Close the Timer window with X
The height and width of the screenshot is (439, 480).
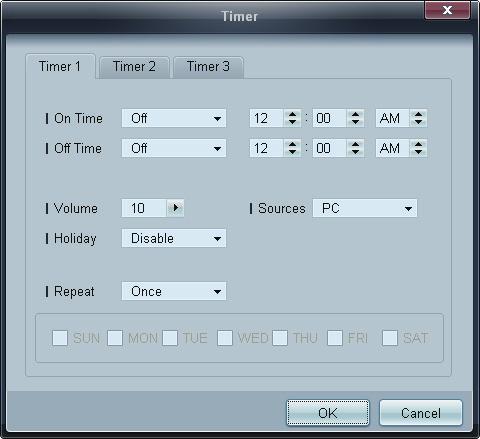click(x=447, y=10)
